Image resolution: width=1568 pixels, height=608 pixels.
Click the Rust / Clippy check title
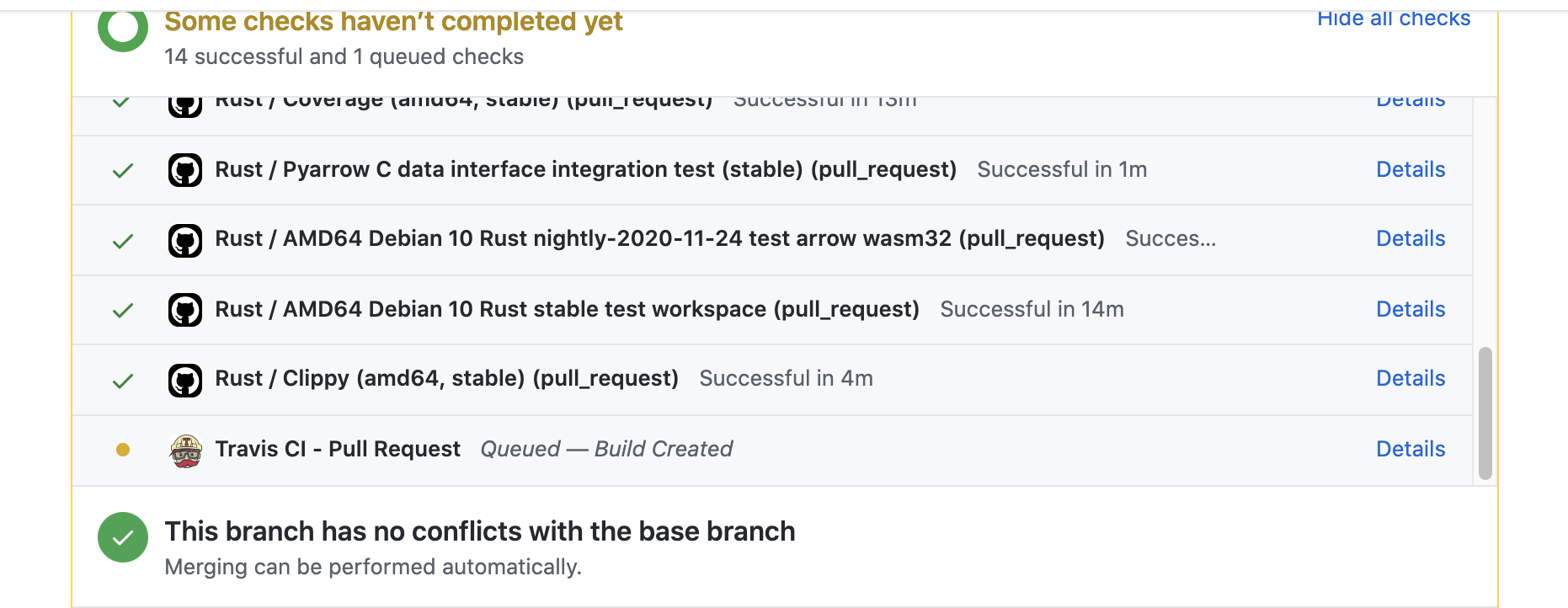[x=446, y=378]
